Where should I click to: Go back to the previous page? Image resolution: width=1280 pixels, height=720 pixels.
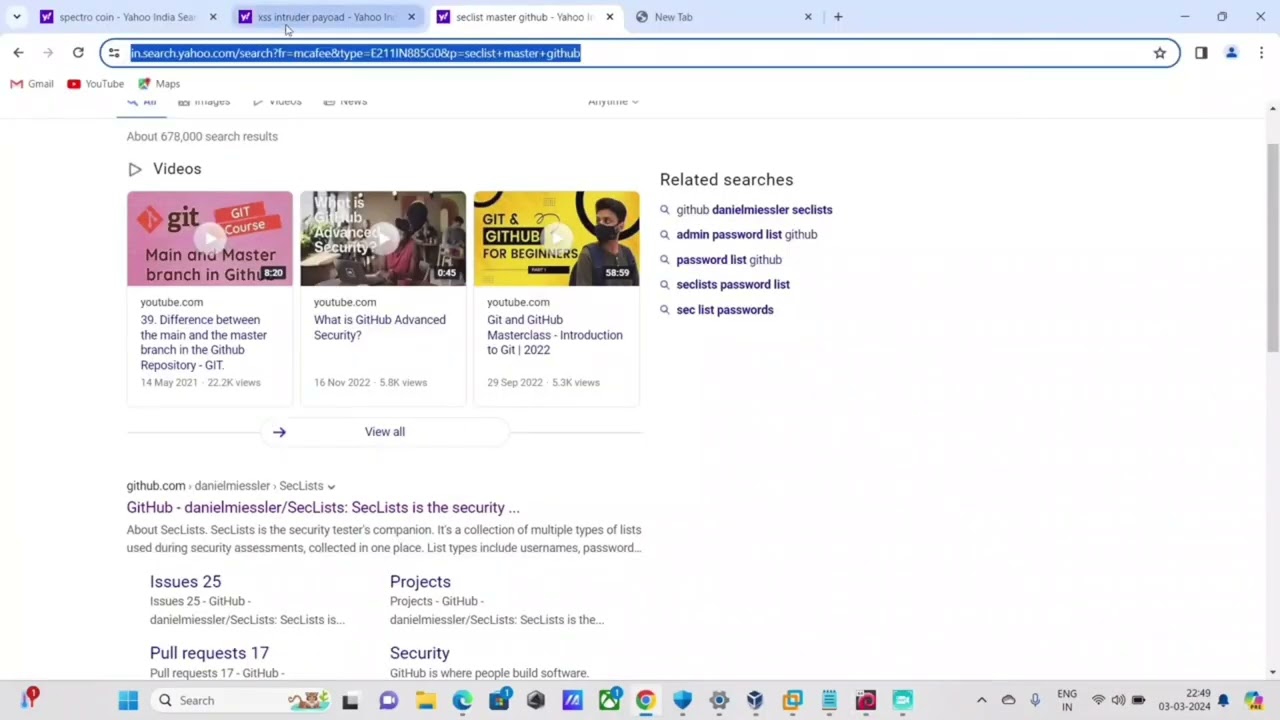point(18,53)
